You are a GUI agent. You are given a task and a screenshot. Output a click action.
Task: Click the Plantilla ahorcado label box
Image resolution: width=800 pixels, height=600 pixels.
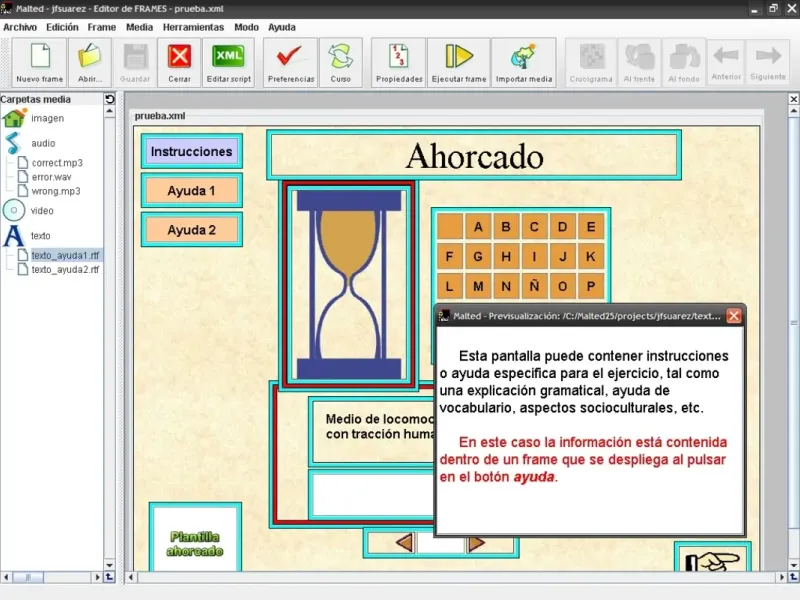(195, 539)
